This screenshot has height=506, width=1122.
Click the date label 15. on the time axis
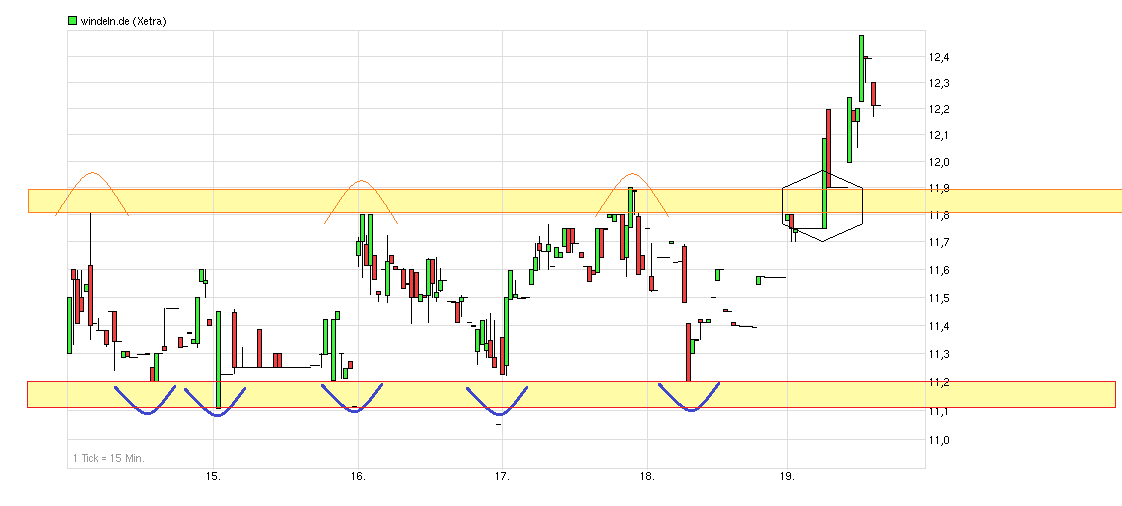click(x=213, y=476)
